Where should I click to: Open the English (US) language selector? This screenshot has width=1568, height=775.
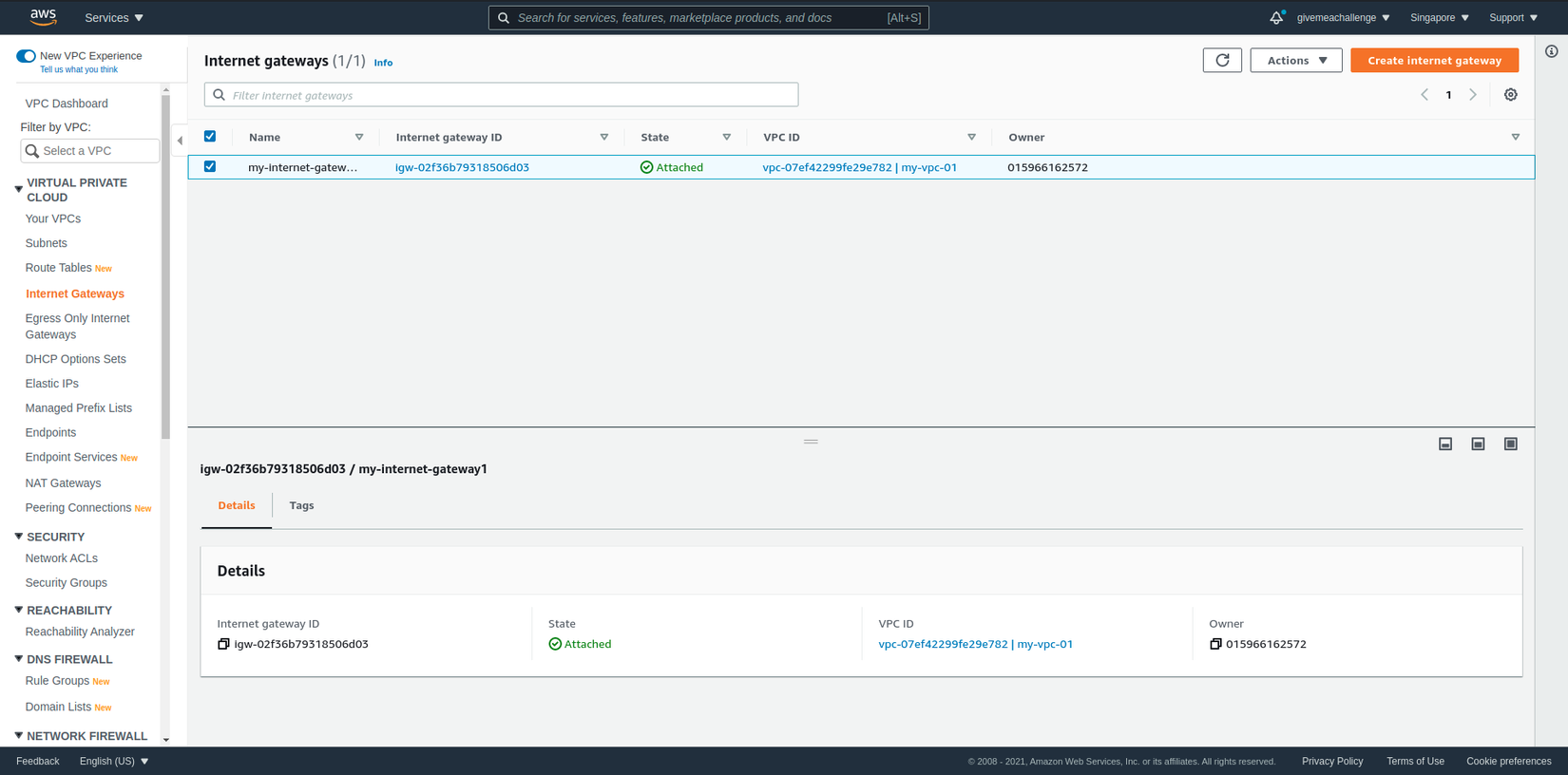coord(114,761)
